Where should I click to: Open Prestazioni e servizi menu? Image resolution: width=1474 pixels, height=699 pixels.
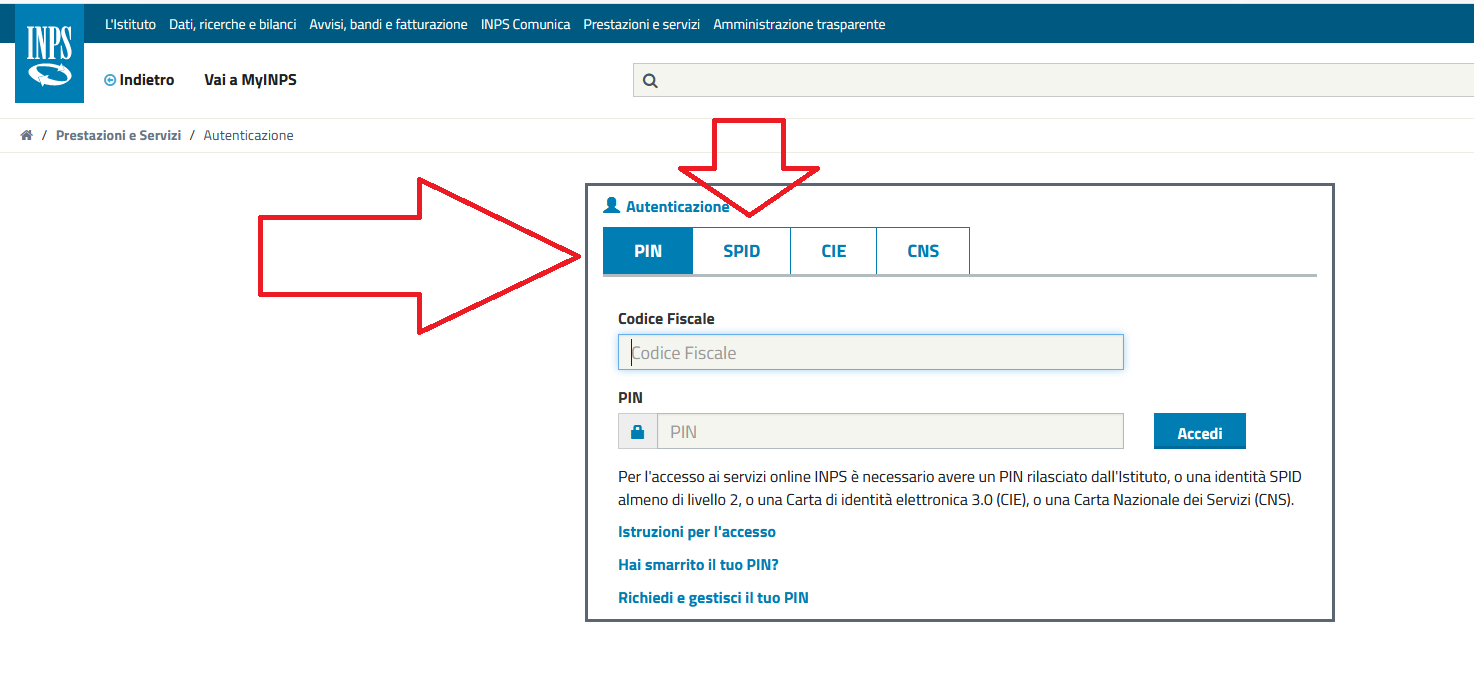642,24
